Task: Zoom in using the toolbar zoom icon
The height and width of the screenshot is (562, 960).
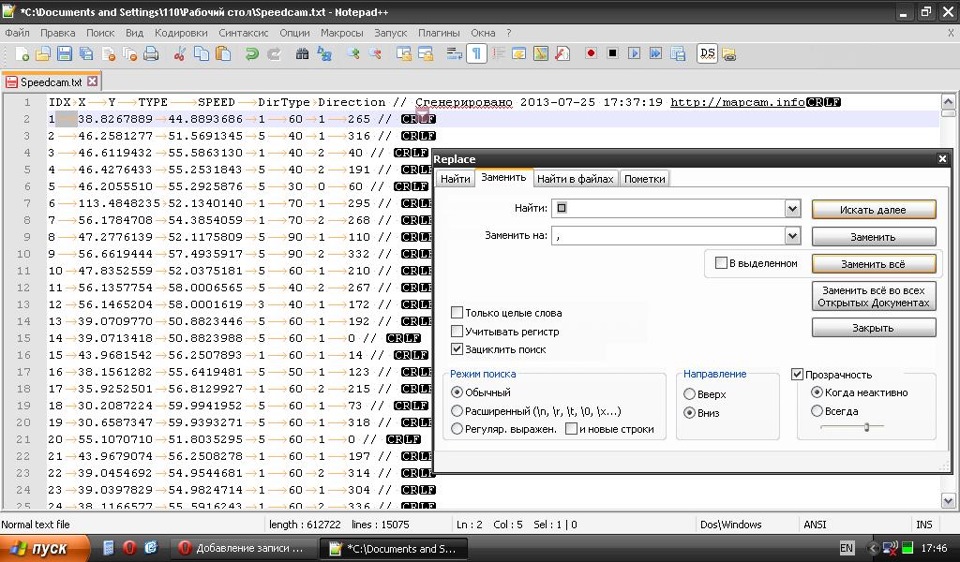Action: (x=353, y=54)
